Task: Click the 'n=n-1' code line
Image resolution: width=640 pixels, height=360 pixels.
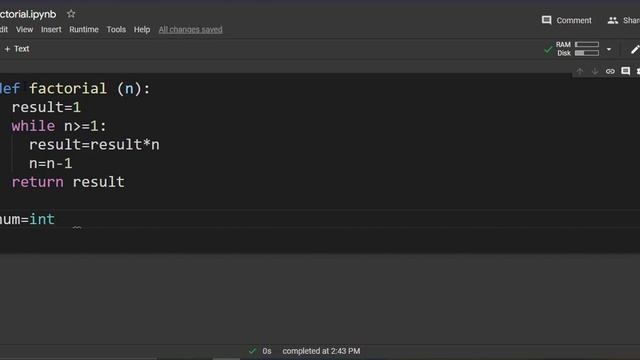Action: (51, 163)
